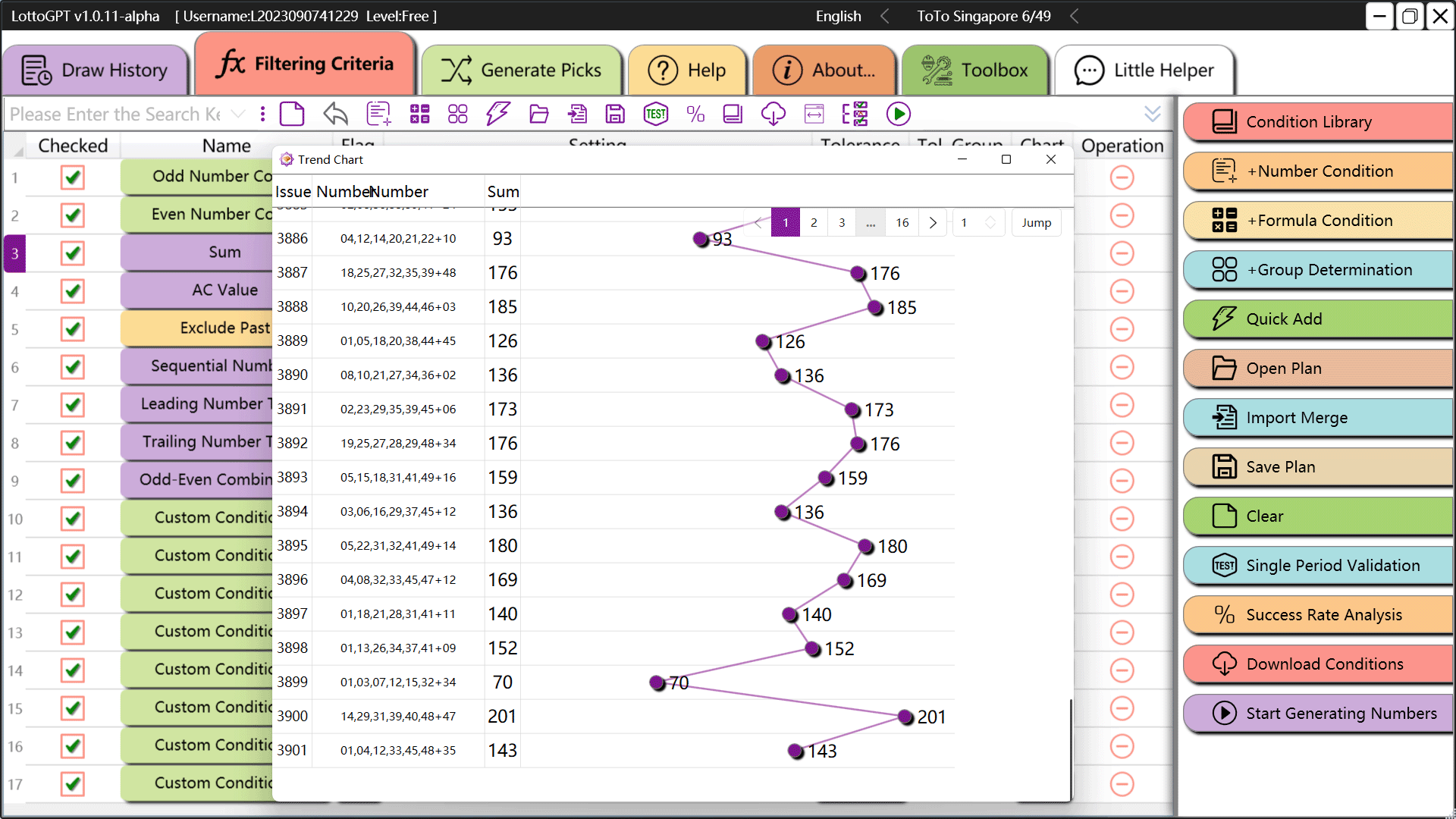
Task: Click the lottery type left arrow
Action: pos(1074,16)
